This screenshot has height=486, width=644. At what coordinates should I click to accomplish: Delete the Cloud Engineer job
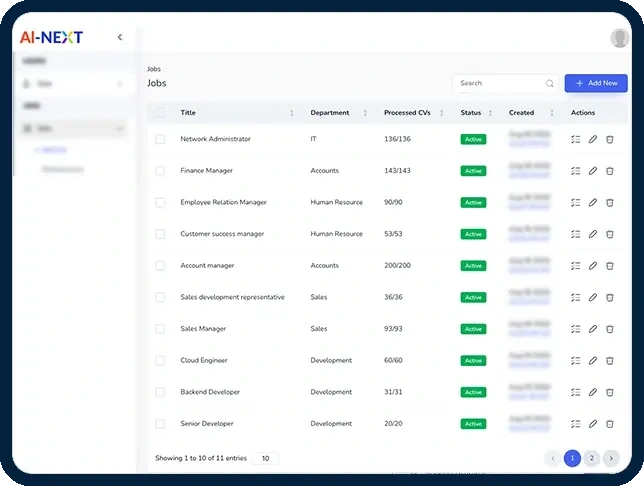click(610, 361)
